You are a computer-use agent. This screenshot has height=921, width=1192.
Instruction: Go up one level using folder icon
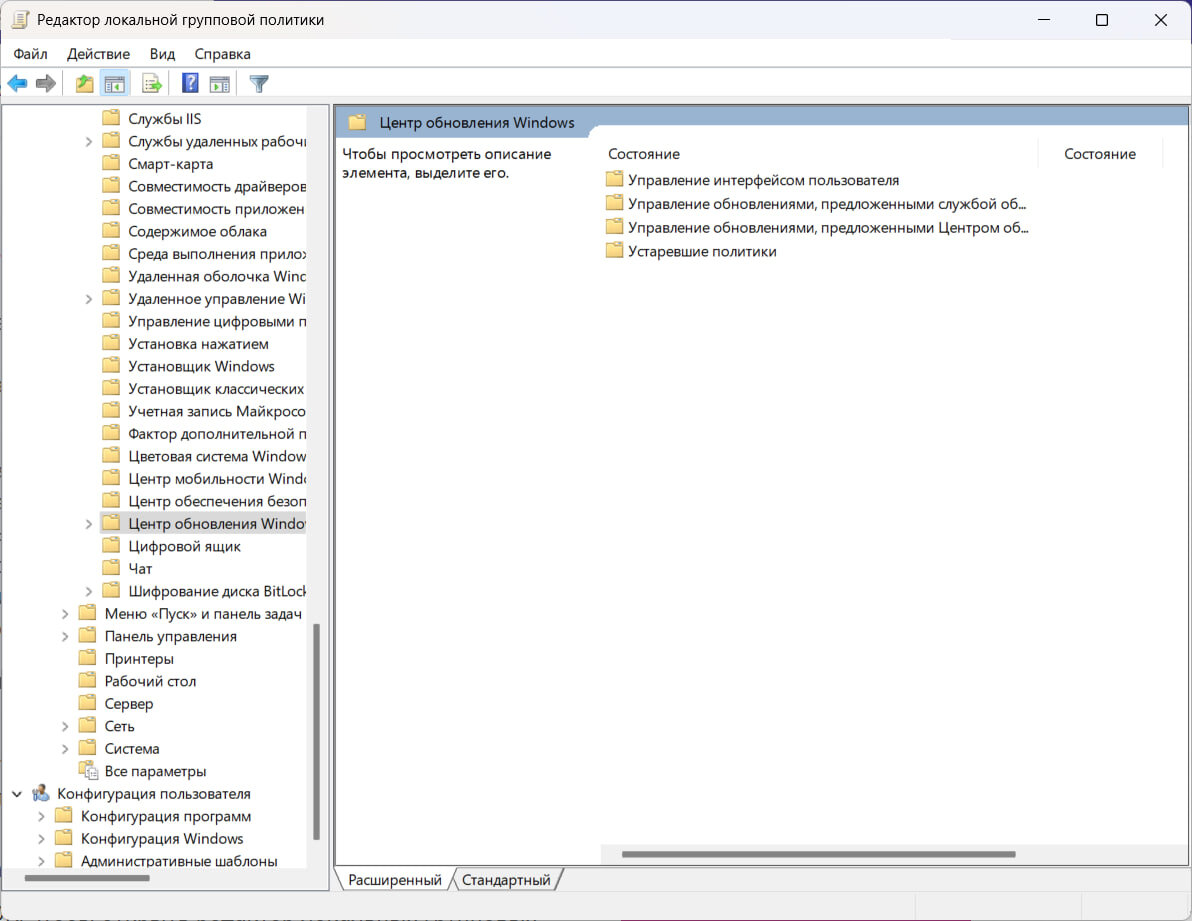[85, 84]
